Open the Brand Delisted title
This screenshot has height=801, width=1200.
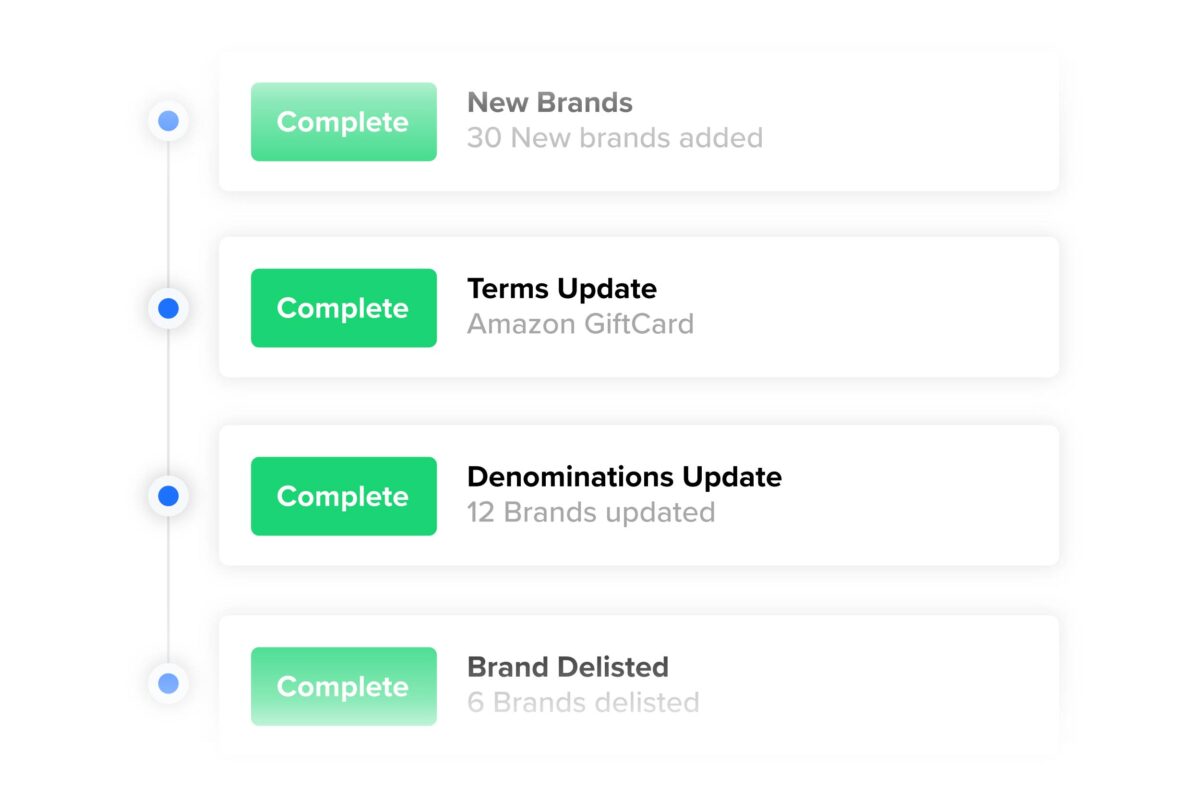[x=568, y=666]
